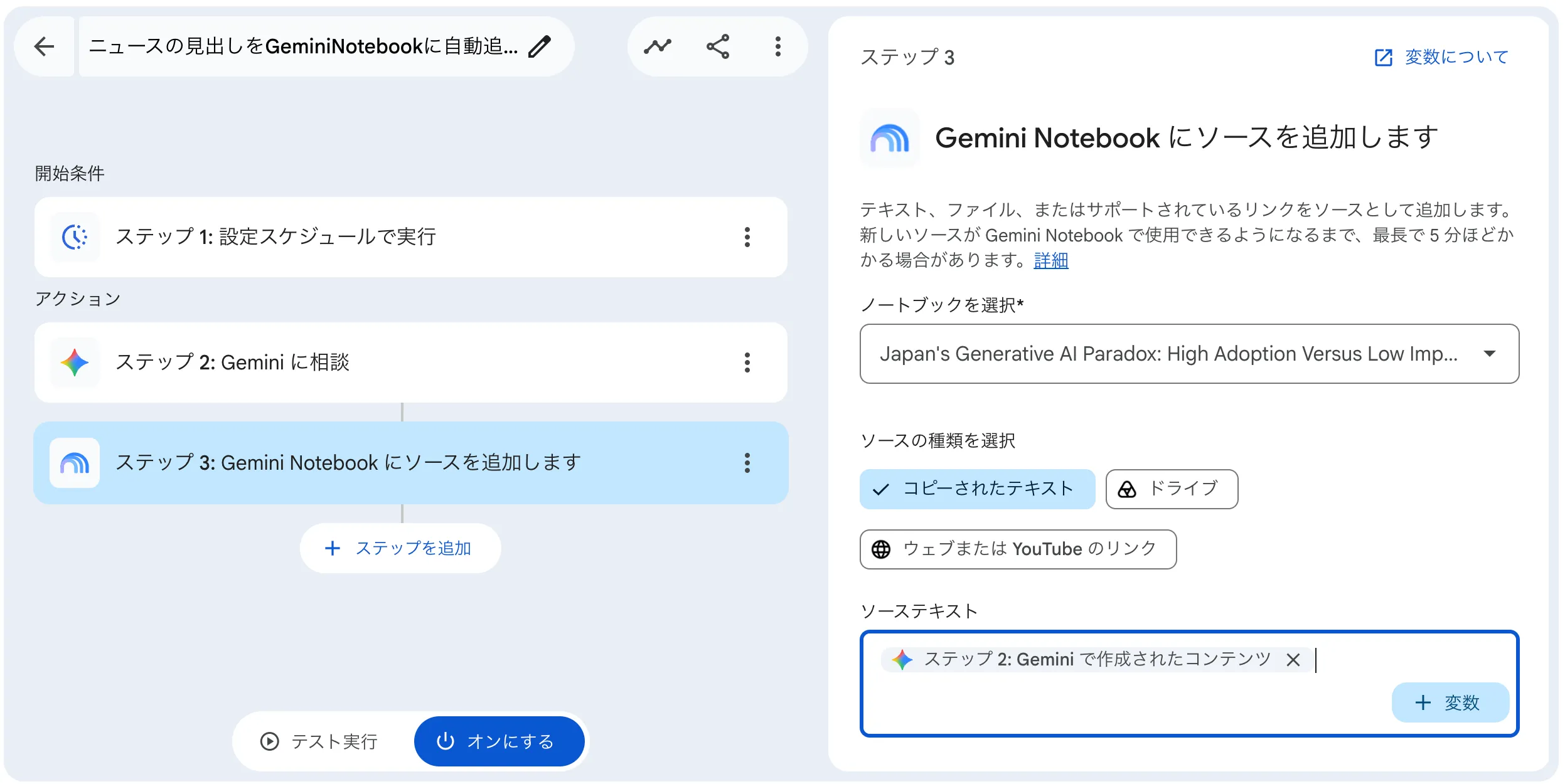The height and width of the screenshot is (784, 1565).
Task: Click the ノートブックを選択* label
Action: [x=942, y=305]
